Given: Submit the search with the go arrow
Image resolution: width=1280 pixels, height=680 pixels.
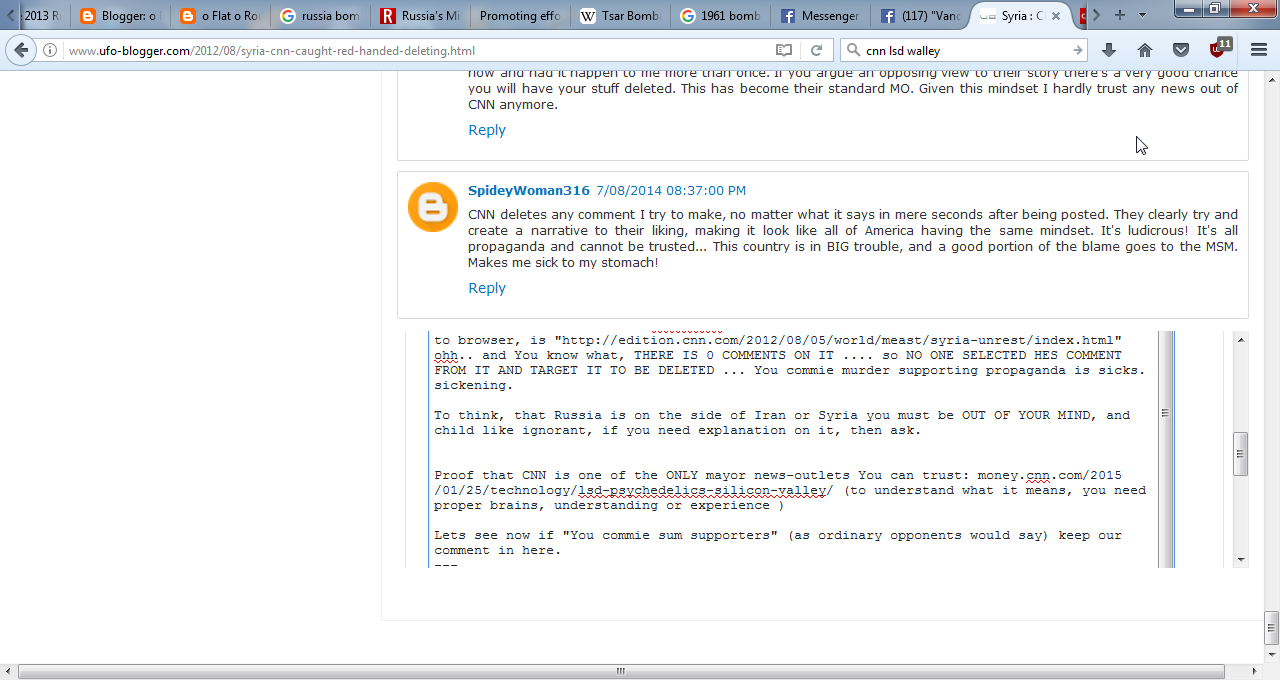Looking at the screenshot, I should tap(1077, 50).
